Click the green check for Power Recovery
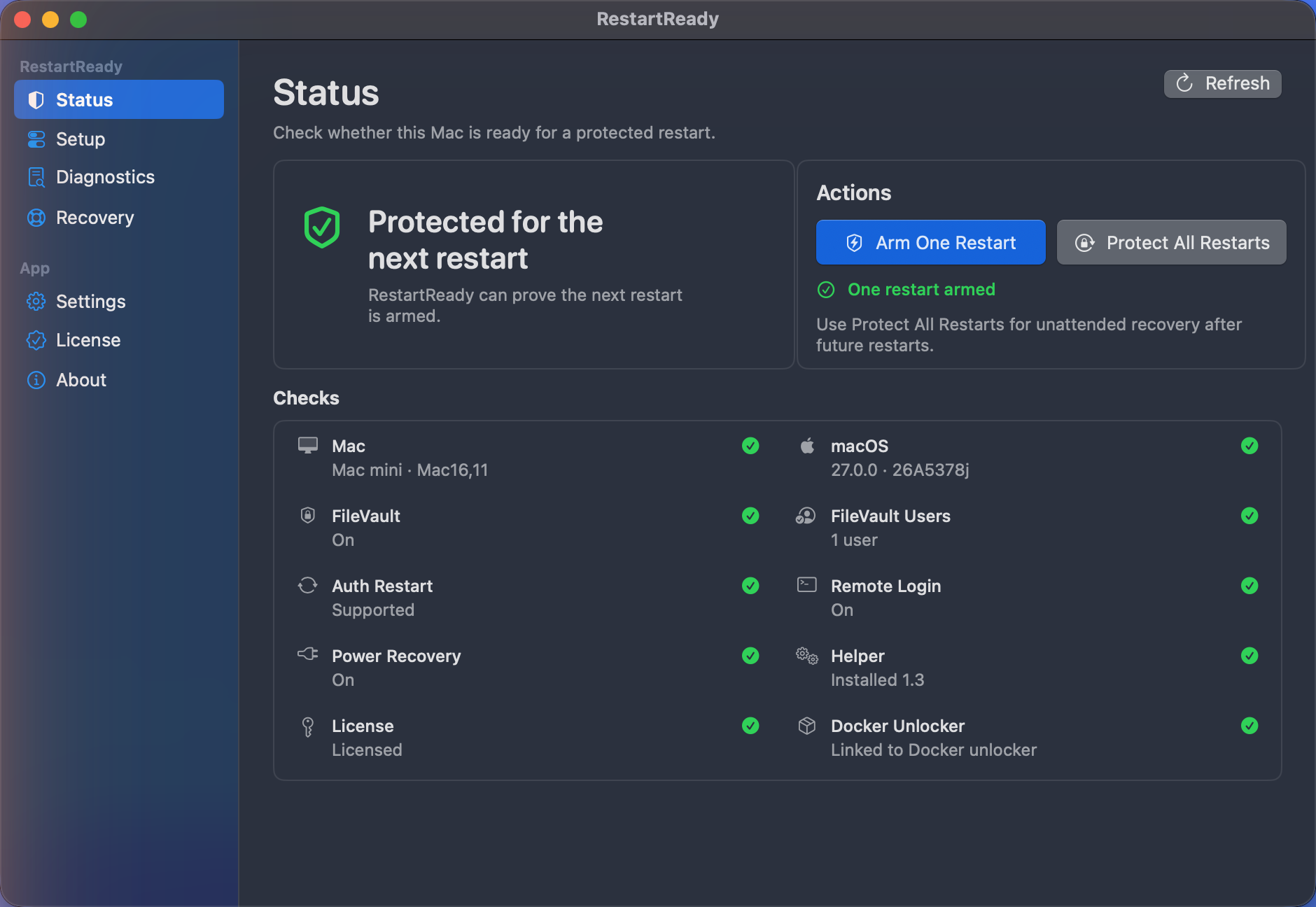This screenshot has width=1316, height=907. click(750, 656)
